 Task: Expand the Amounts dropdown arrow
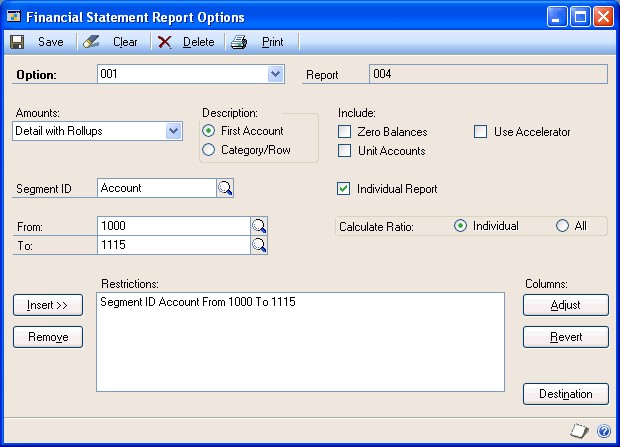pyautogui.click(x=173, y=131)
